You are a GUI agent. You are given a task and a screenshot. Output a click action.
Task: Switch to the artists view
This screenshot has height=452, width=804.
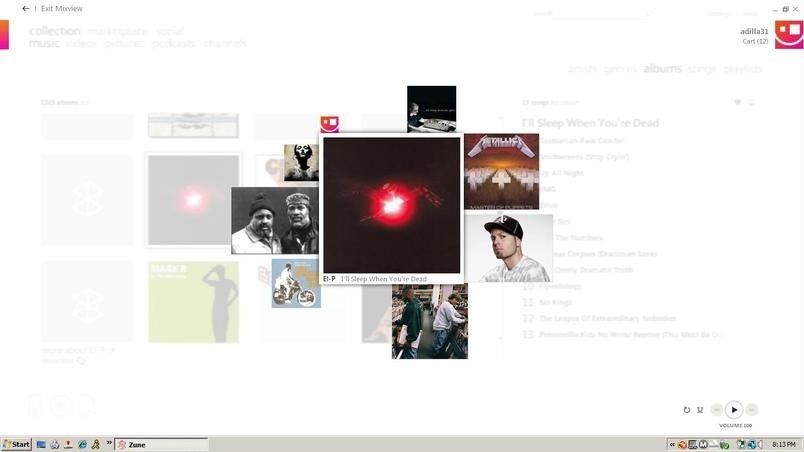click(582, 69)
